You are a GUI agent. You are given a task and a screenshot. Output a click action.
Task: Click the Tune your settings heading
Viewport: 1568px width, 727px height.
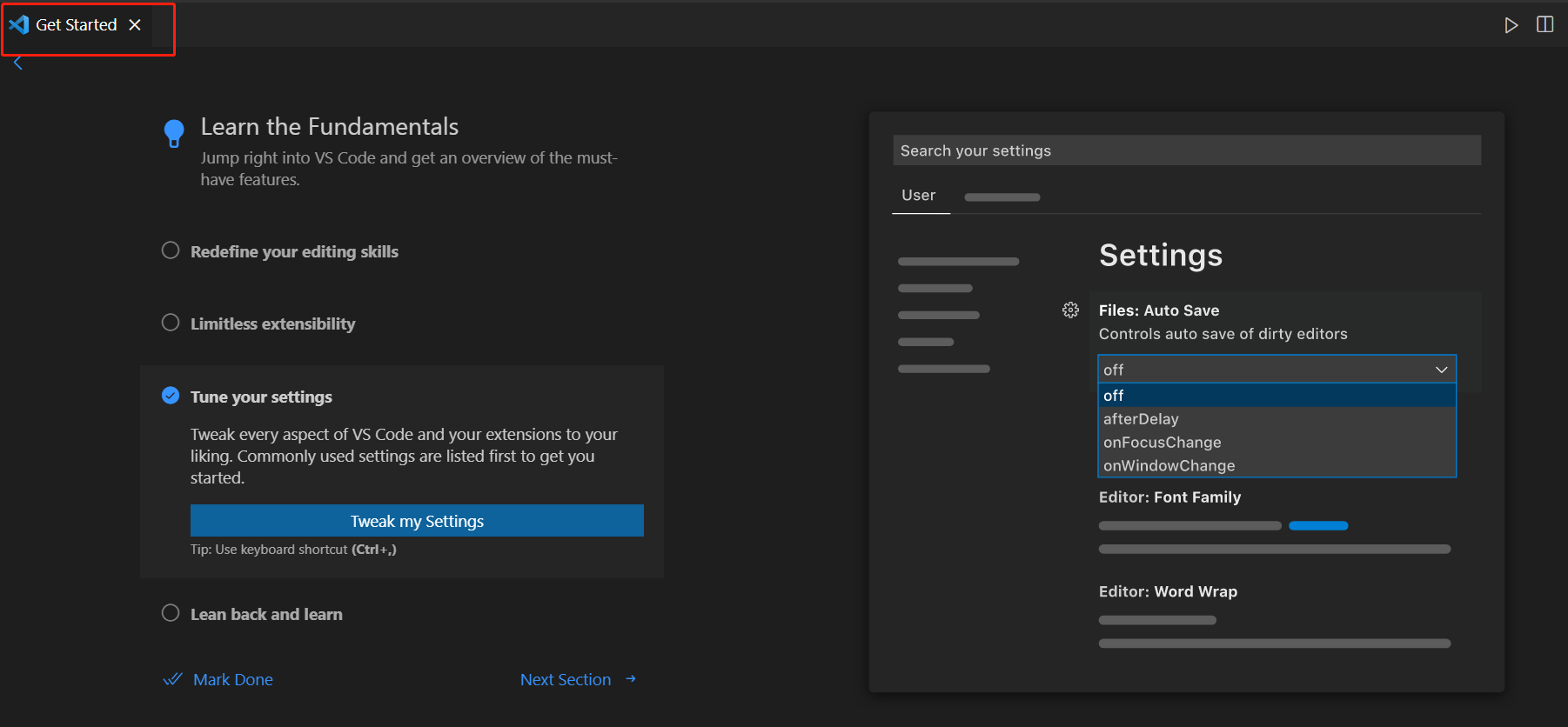pos(261,397)
